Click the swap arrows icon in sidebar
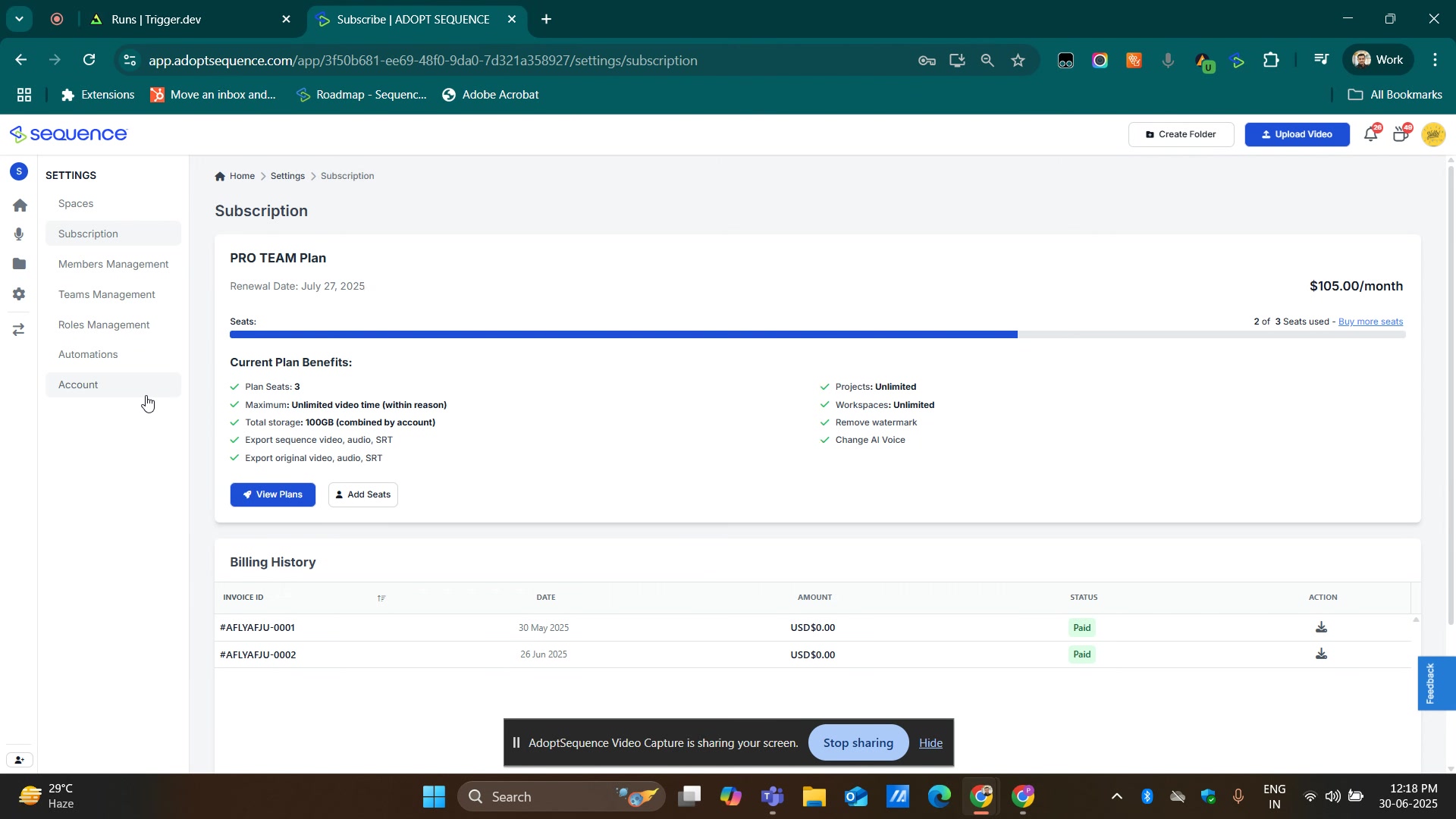This screenshot has height=819, width=1456. pos(20,330)
